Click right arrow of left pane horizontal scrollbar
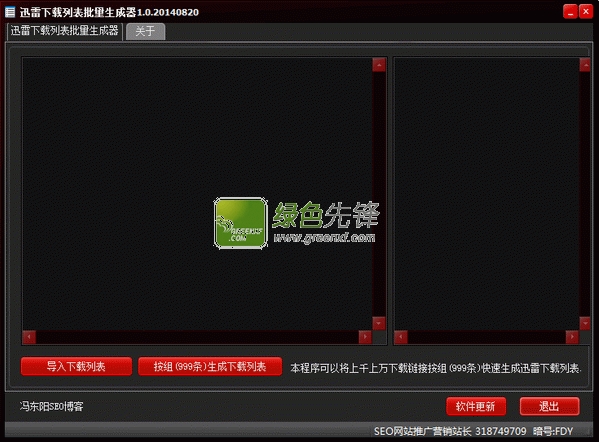599x442 pixels. 365,337
